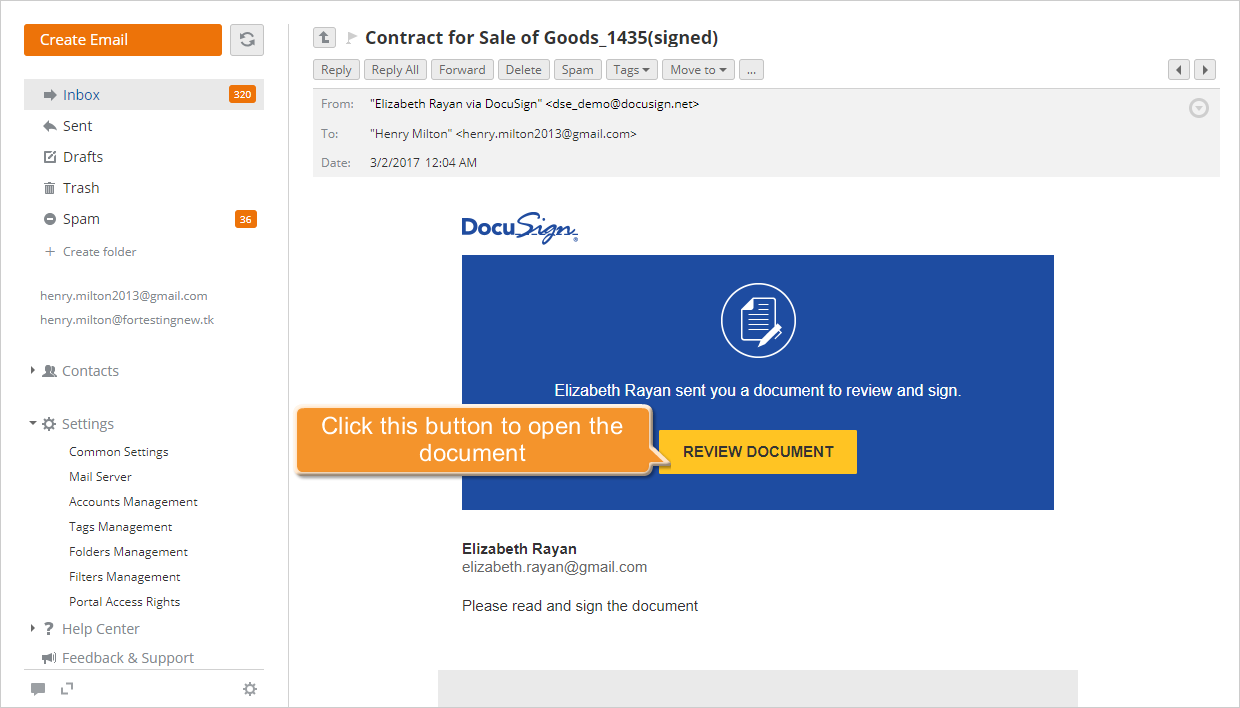
Task: Click the fullscreen expand icon at bottom left
Action: (66, 688)
